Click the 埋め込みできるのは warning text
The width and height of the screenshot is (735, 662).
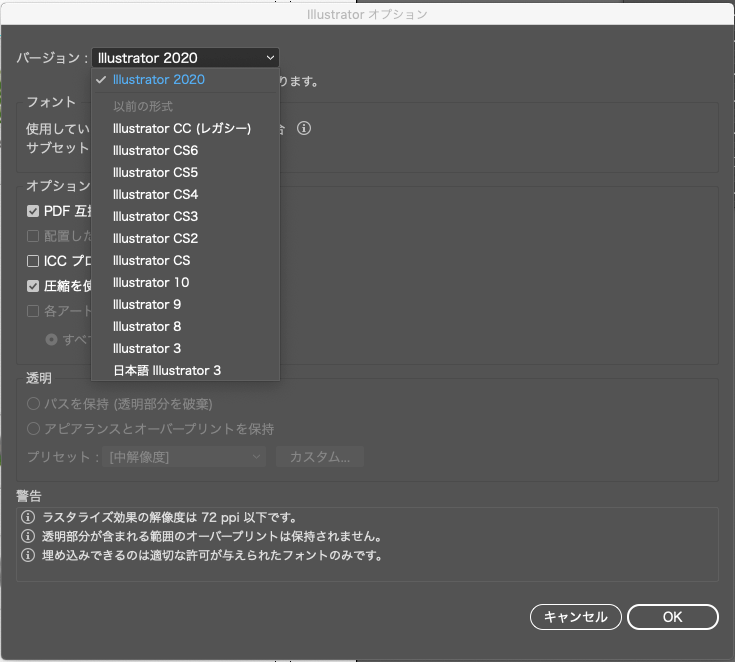pos(212,555)
